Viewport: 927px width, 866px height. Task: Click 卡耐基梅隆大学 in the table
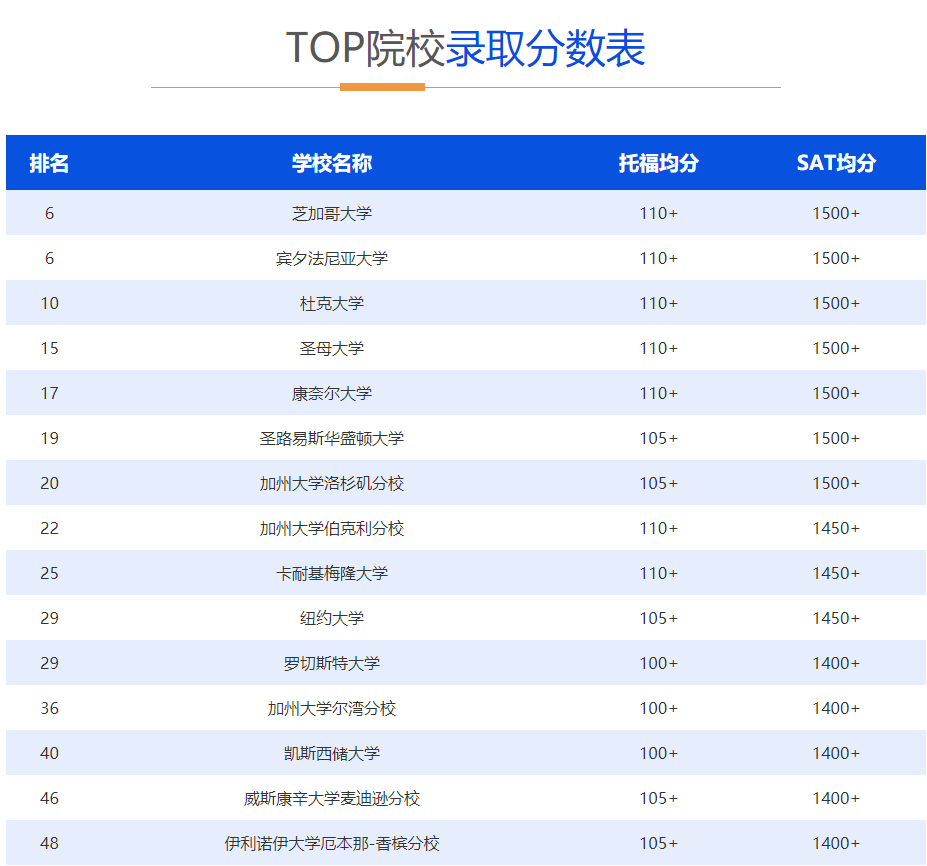[x=332, y=573]
